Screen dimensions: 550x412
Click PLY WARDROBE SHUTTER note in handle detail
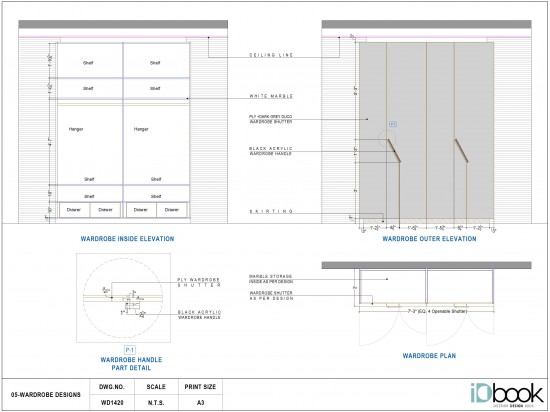[199, 282]
